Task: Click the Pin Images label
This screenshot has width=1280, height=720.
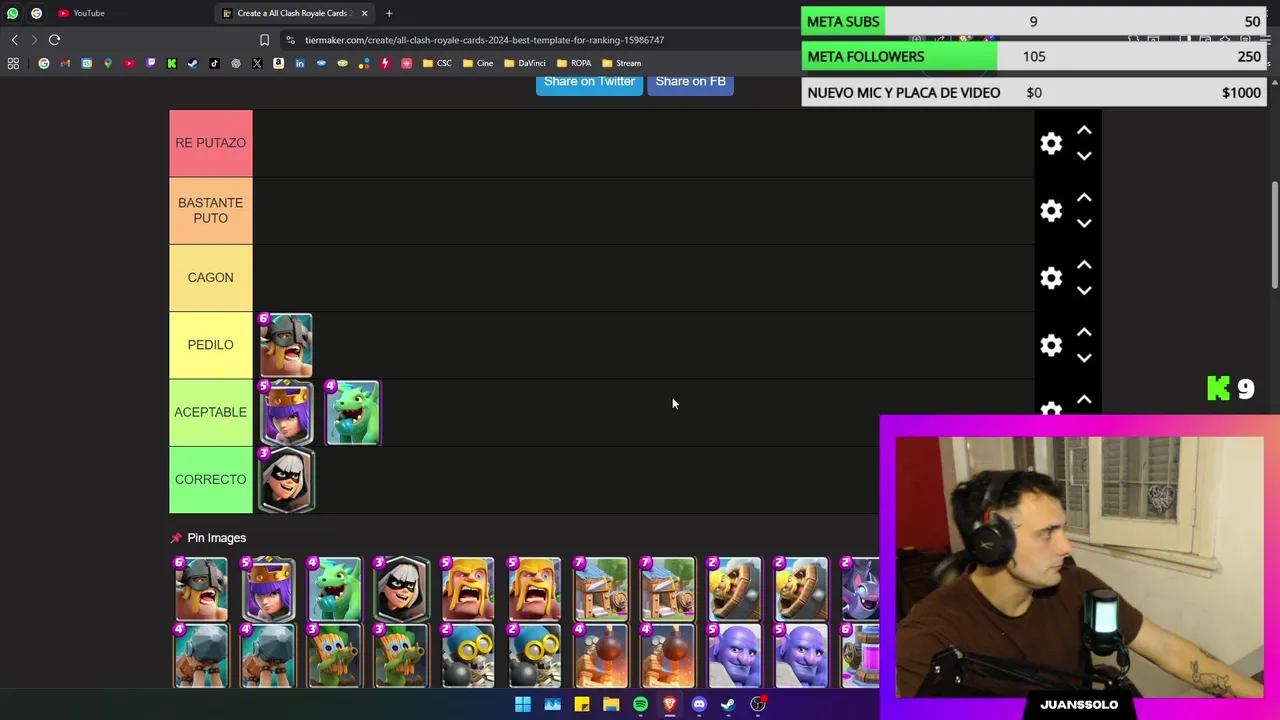Action: pos(216,538)
